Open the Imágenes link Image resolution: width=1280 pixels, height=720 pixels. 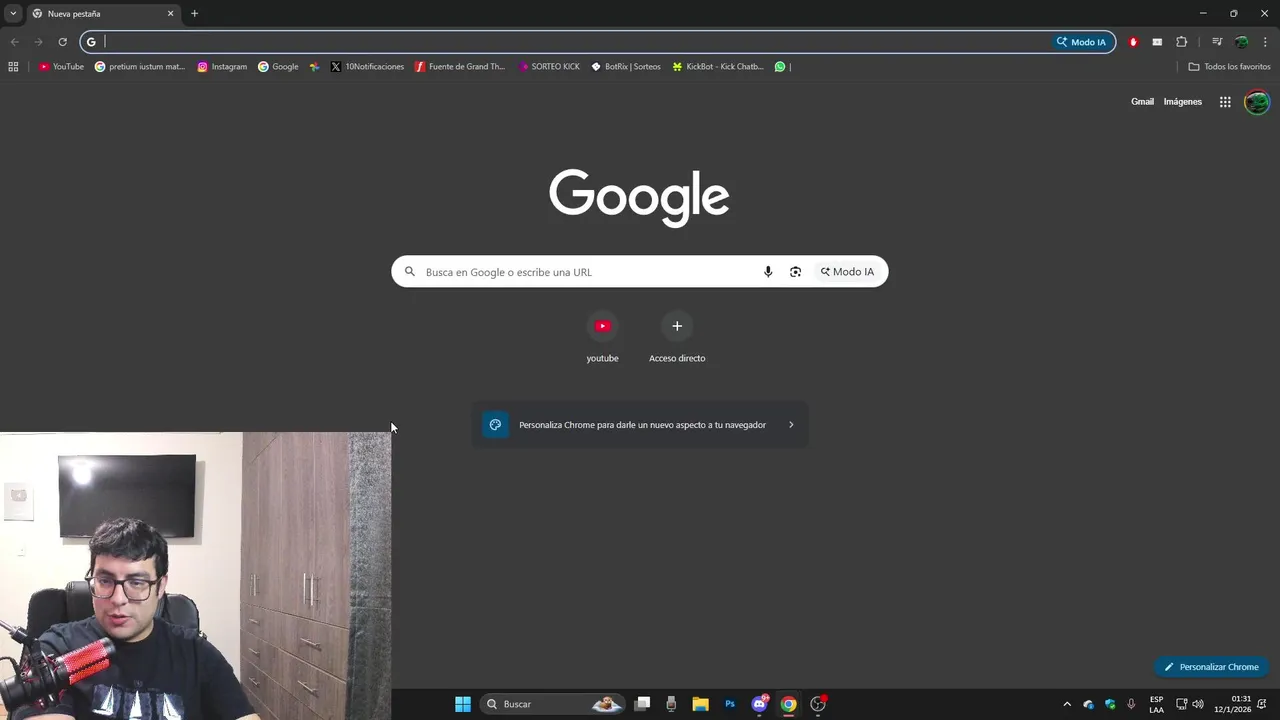click(1182, 102)
